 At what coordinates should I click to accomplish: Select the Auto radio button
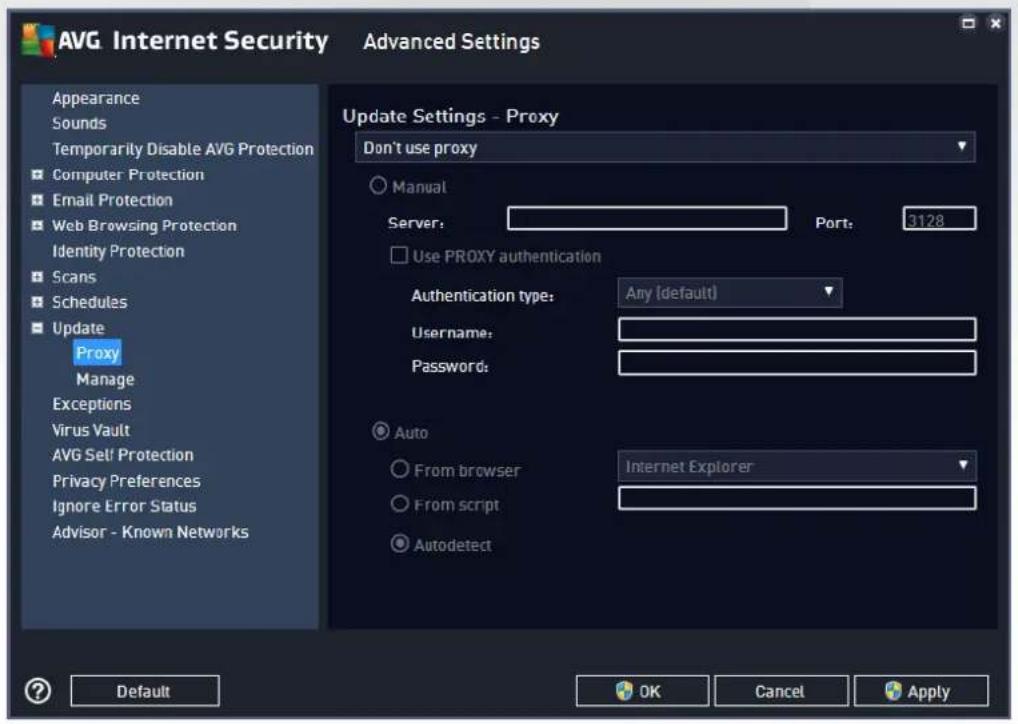(x=380, y=431)
